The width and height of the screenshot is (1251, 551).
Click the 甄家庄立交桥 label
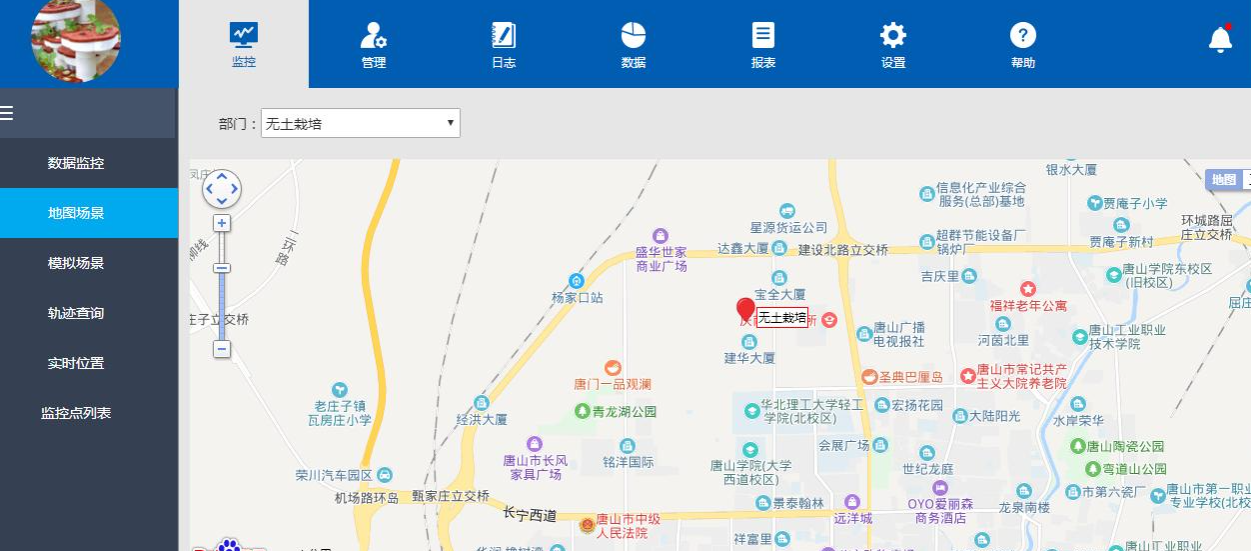coord(451,495)
